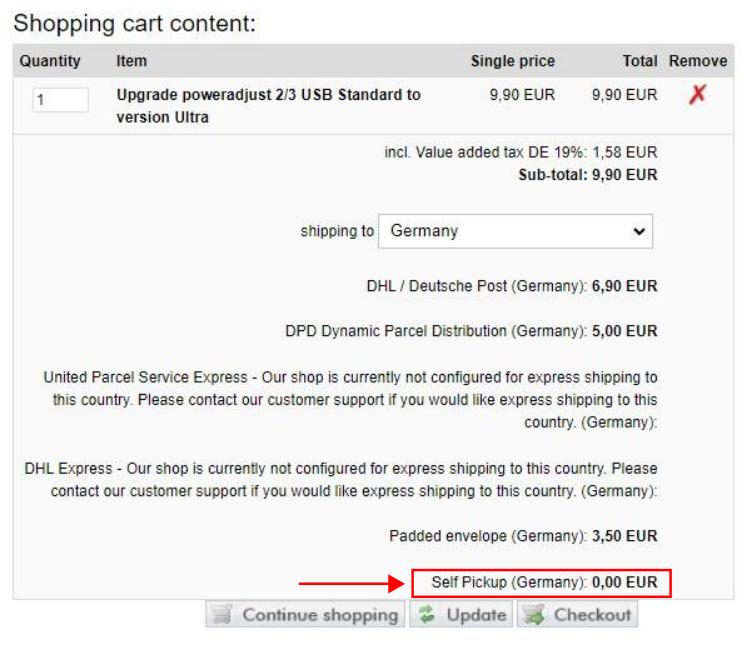Click the Remove column header
The height and width of the screenshot is (645, 741).
[698, 61]
